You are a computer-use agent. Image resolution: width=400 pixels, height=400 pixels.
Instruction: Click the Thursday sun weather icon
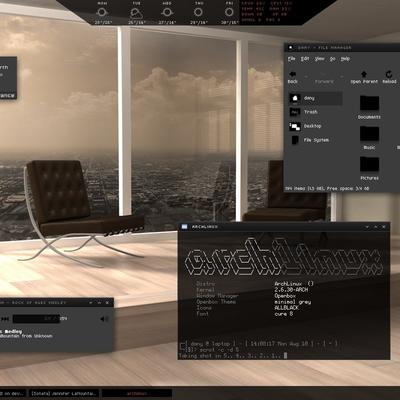tap(198, 13)
